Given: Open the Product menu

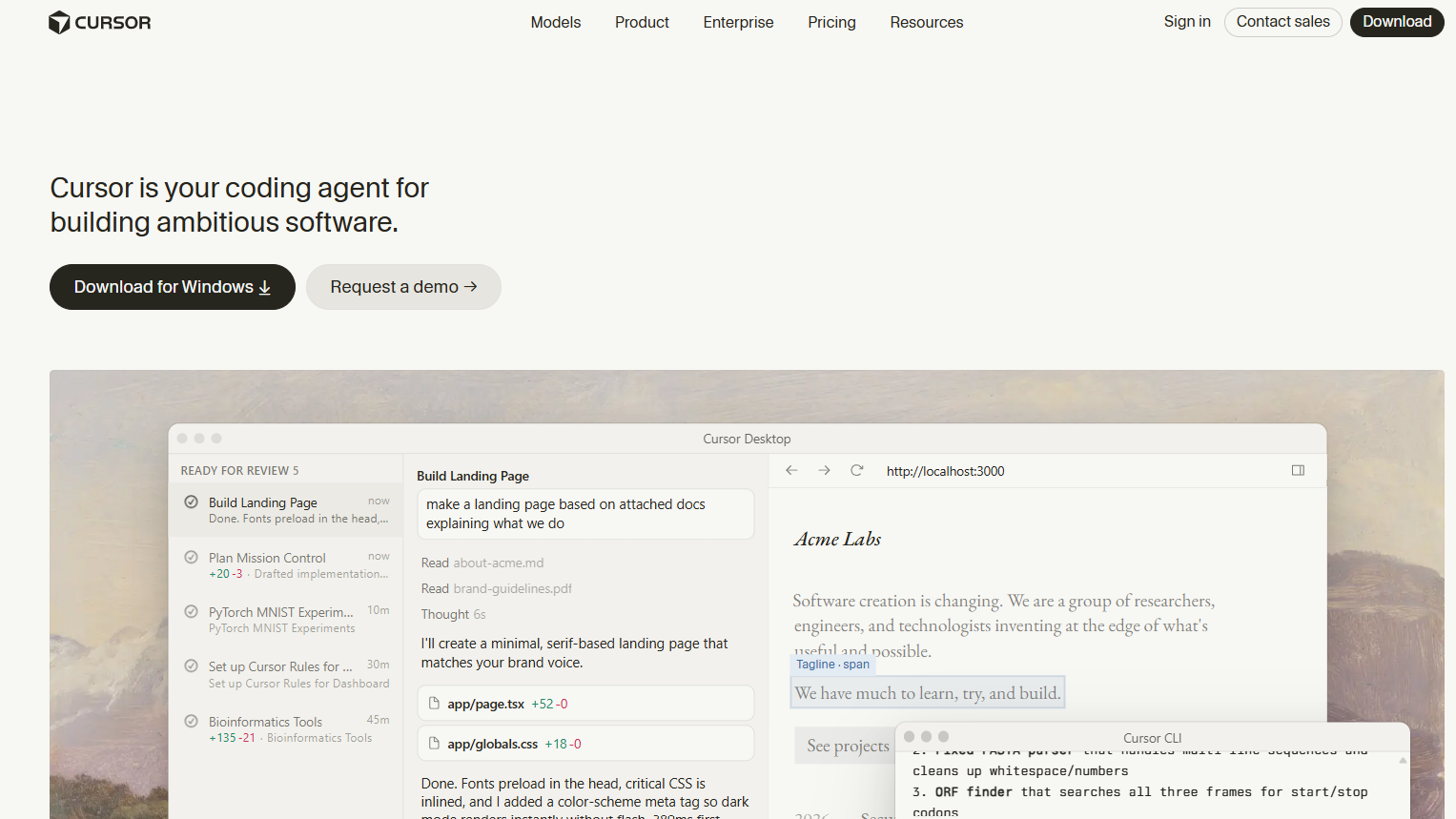Looking at the screenshot, I should 642,22.
